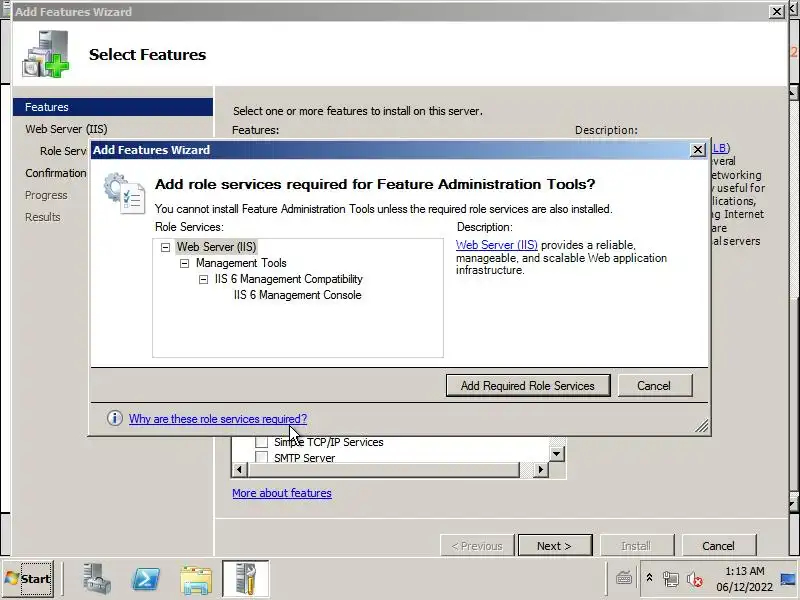This screenshot has height=600, width=800.
Task: Click active Server Manager wizard taskbar icon
Action: pyautogui.click(x=245, y=579)
